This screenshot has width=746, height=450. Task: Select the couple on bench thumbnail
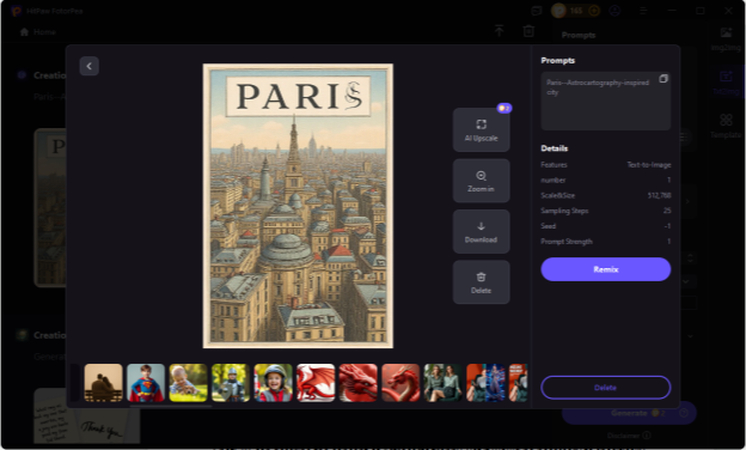[103, 382]
